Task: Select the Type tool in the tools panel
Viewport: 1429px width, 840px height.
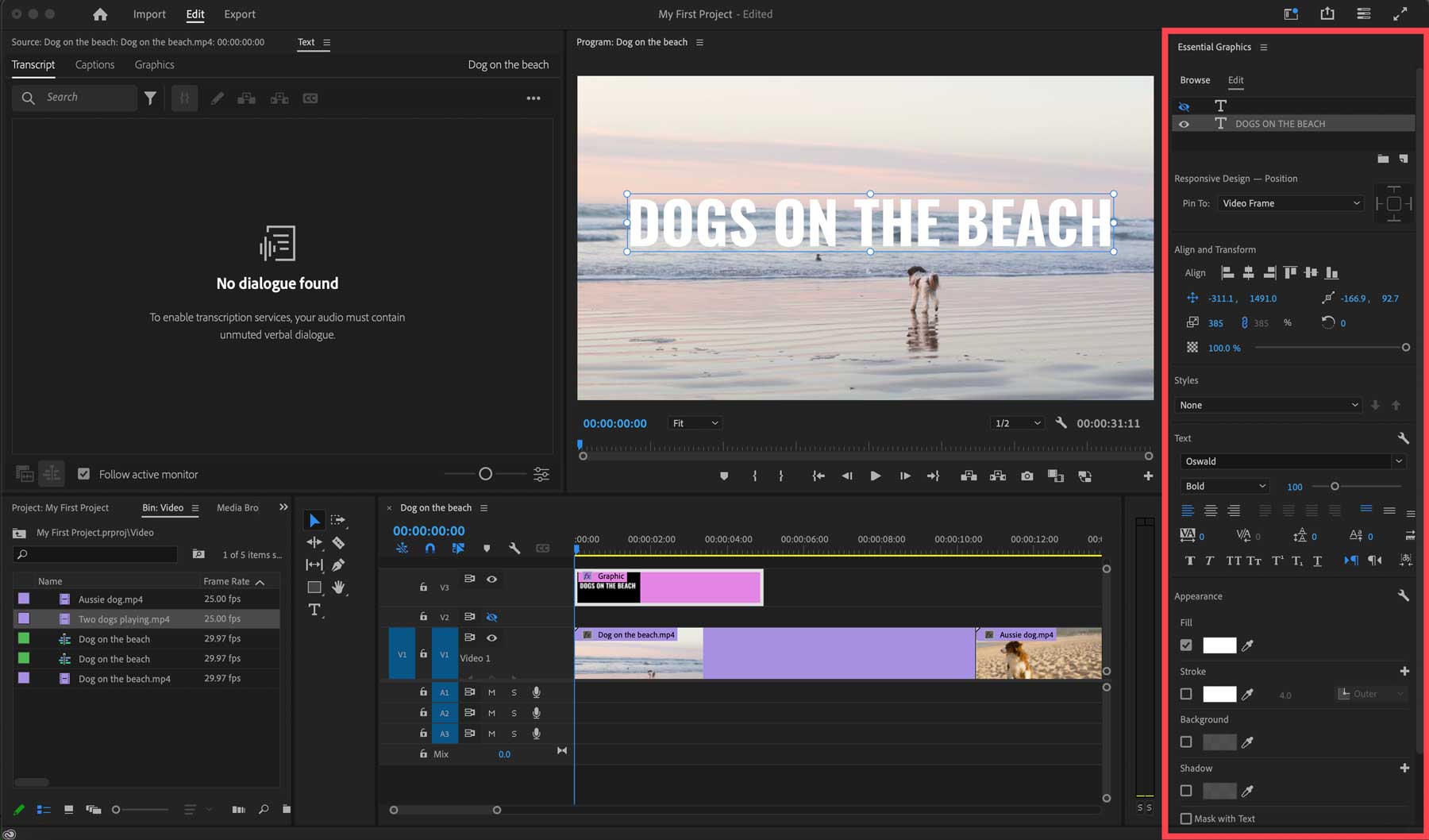Action: pos(314,610)
